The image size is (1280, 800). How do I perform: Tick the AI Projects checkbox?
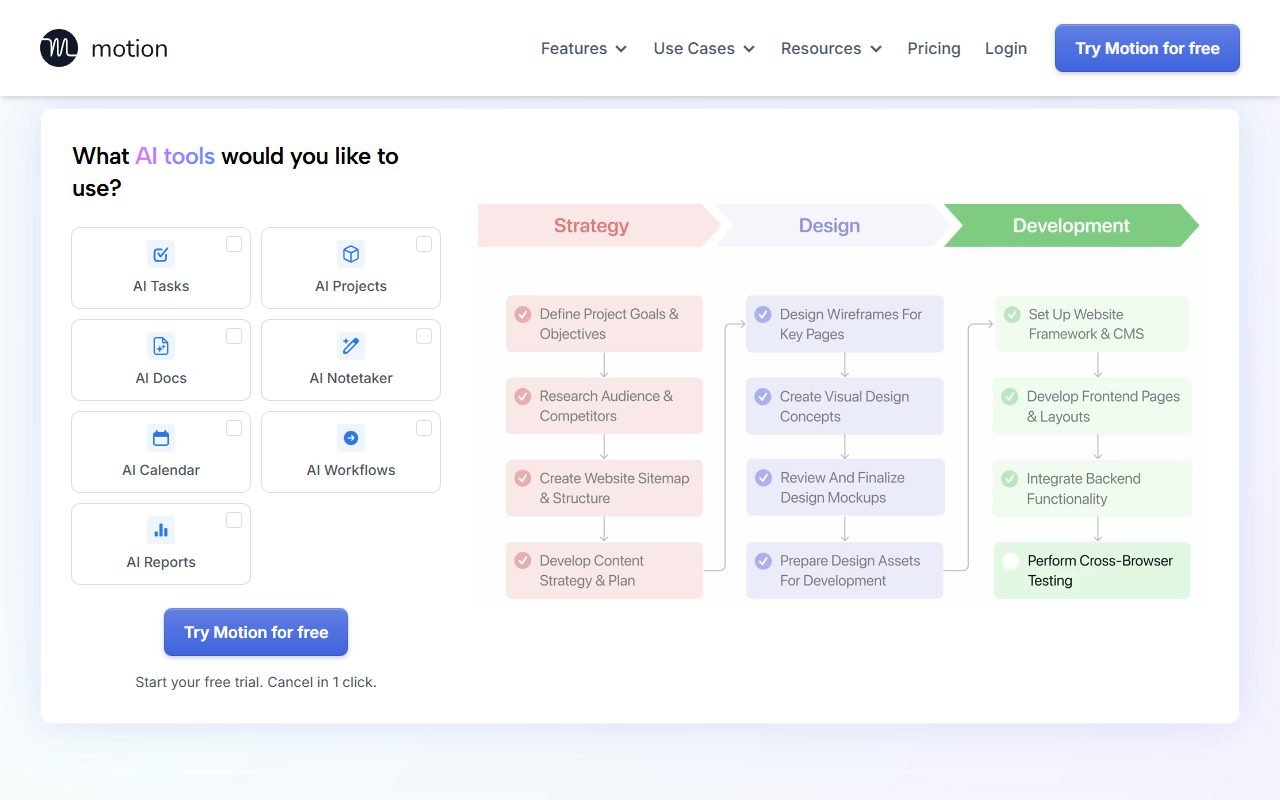pyautogui.click(x=424, y=244)
